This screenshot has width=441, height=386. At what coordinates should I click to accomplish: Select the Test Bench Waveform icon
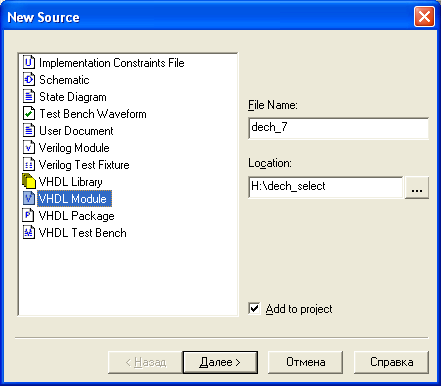[x=29, y=114]
